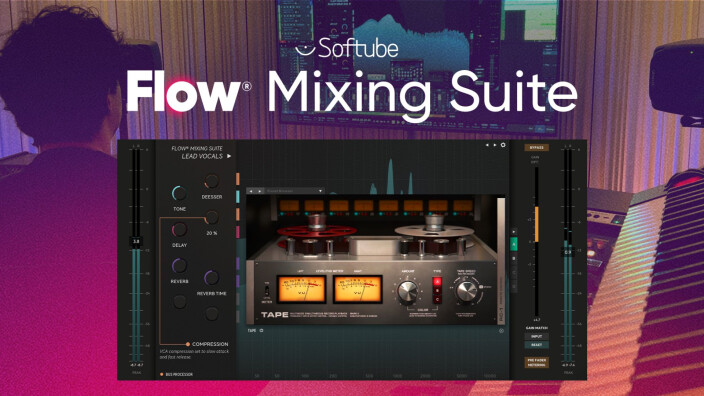
Task: Click the Tone knob
Action: coord(179,193)
